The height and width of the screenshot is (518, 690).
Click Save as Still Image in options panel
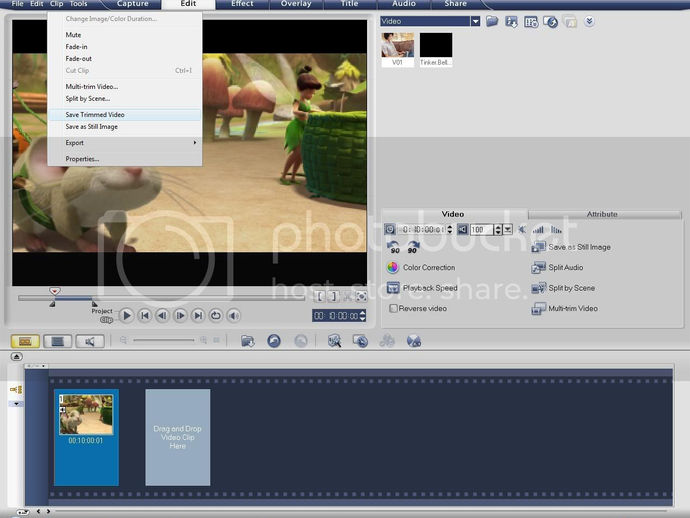click(x=571, y=247)
